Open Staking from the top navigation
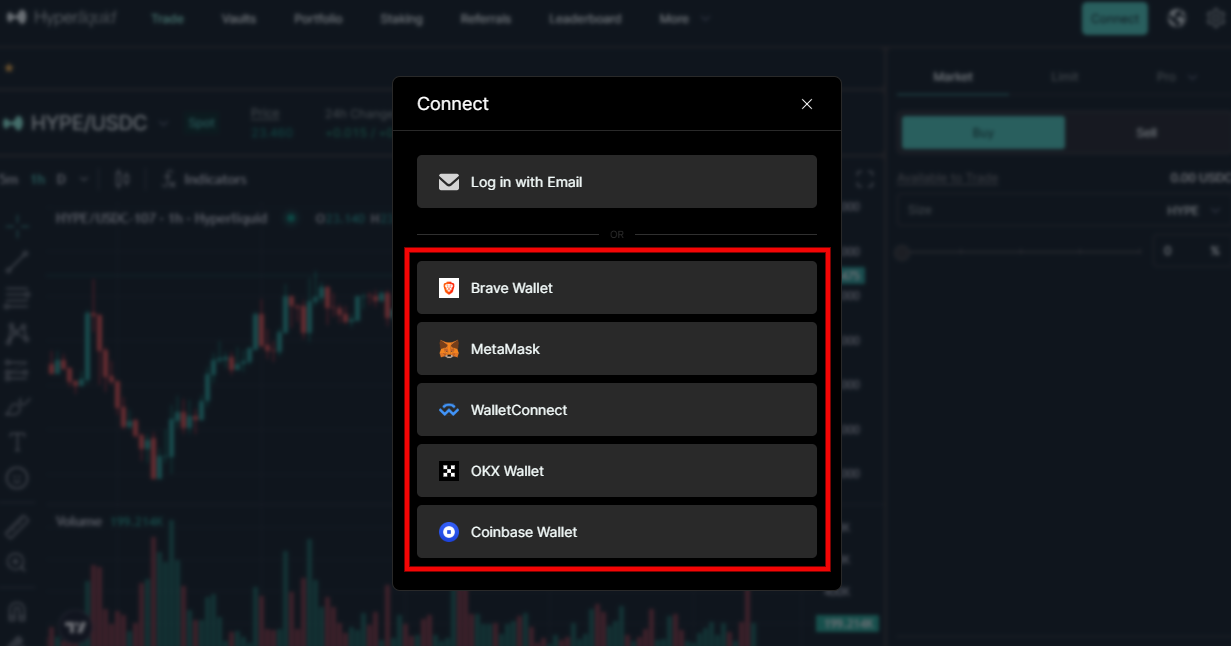The image size is (1231, 646). 401,19
